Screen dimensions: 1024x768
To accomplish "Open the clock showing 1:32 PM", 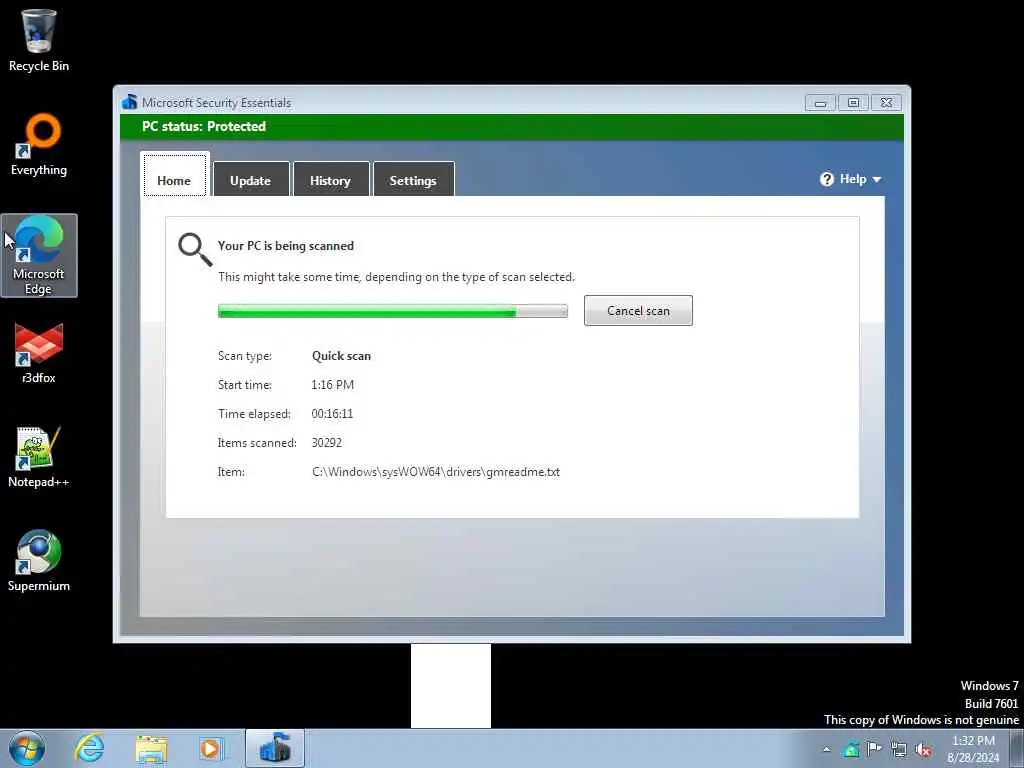I will pyautogui.click(x=973, y=741).
